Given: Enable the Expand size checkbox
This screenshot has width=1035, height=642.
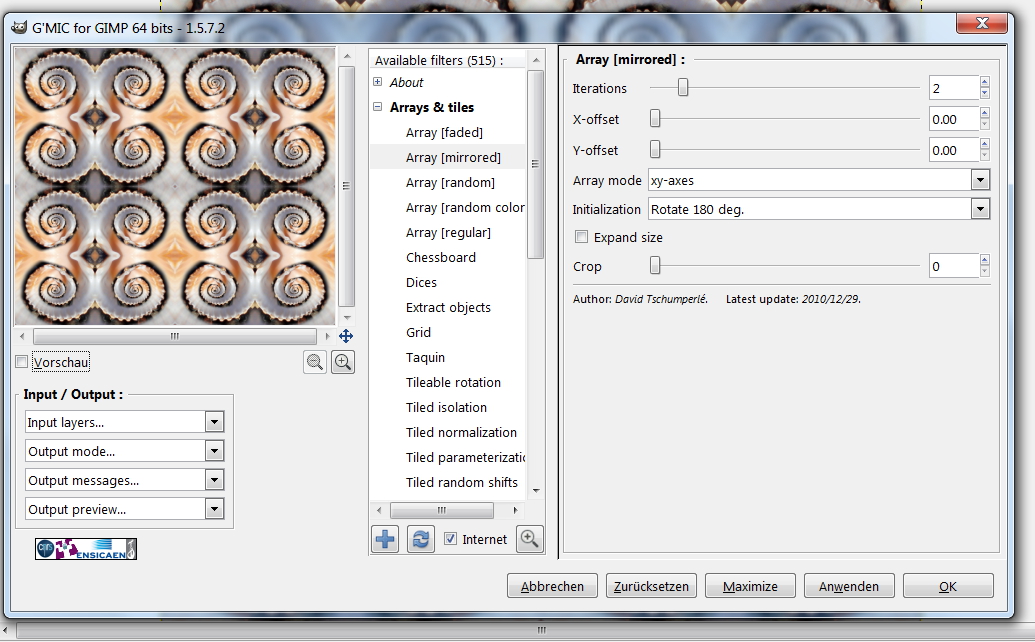Looking at the screenshot, I should point(581,238).
